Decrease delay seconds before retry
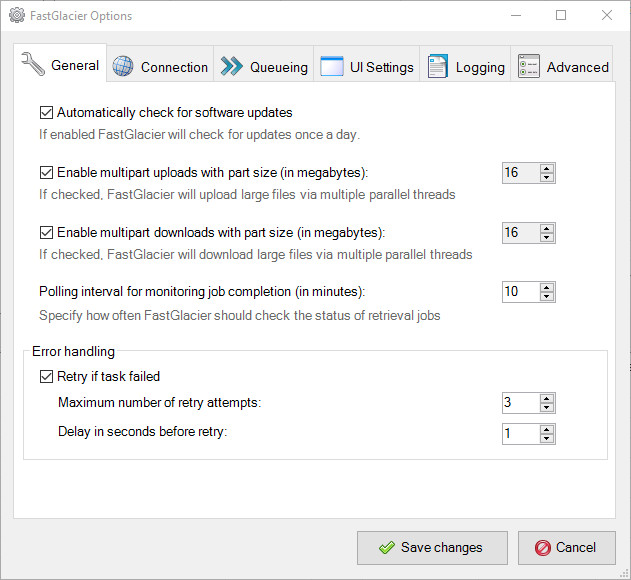The image size is (631, 580). coord(546,439)
